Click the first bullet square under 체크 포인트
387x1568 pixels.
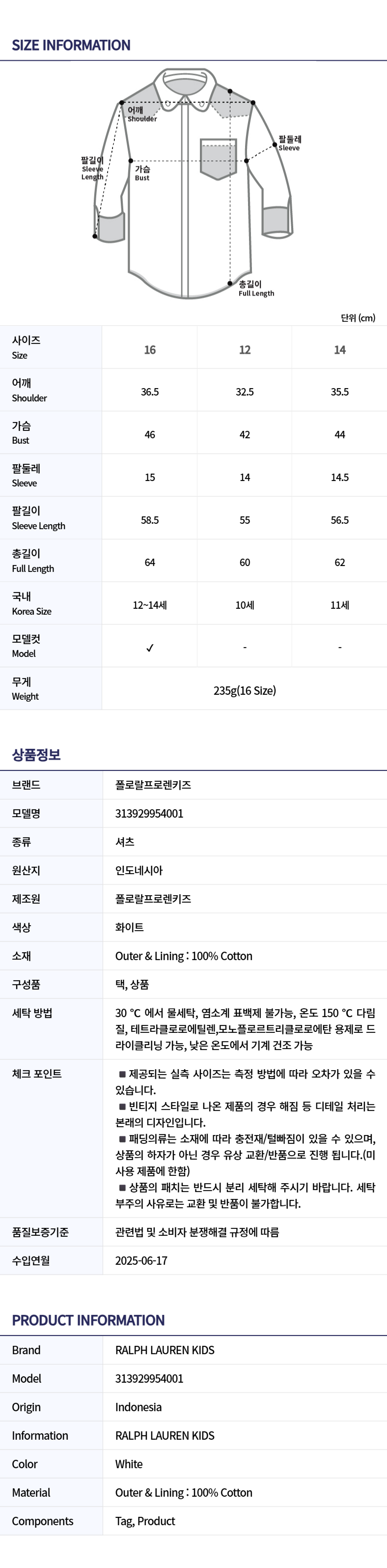point(122,1074)
